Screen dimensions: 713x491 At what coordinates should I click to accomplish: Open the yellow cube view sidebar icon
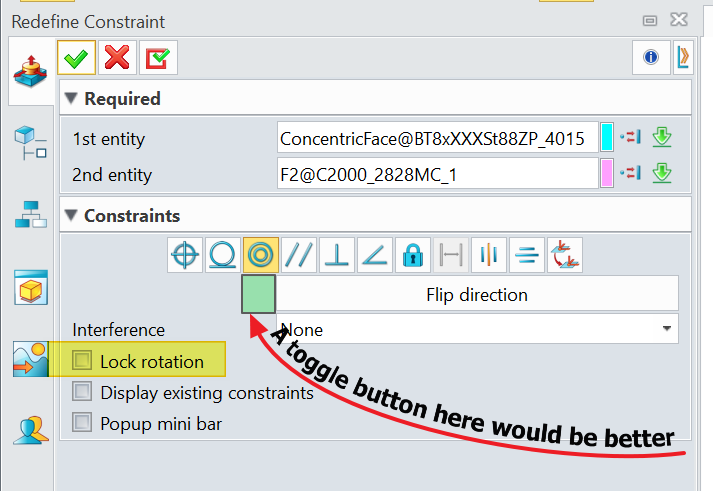point(30,288)
